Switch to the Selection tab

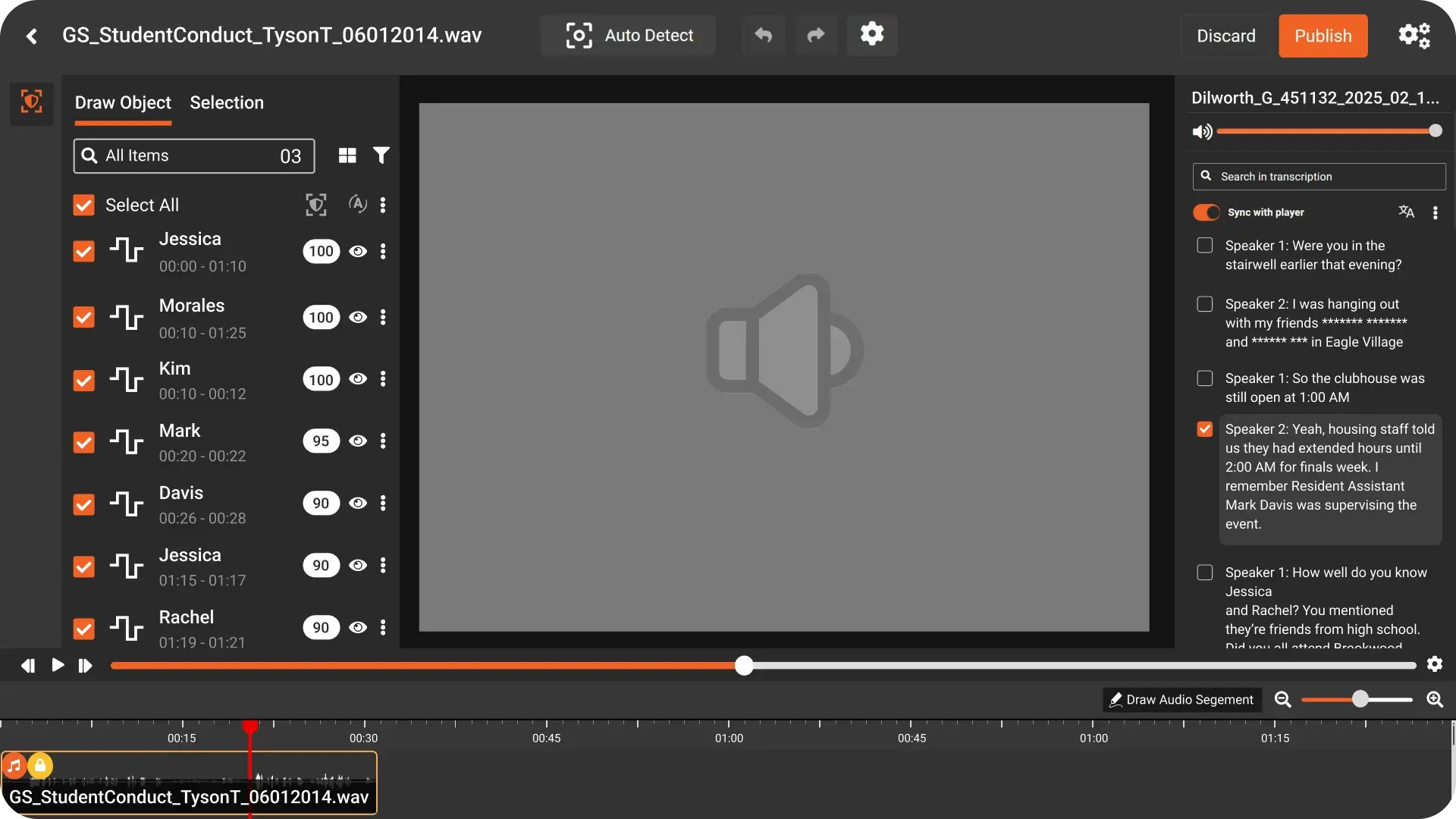(227, 102)
